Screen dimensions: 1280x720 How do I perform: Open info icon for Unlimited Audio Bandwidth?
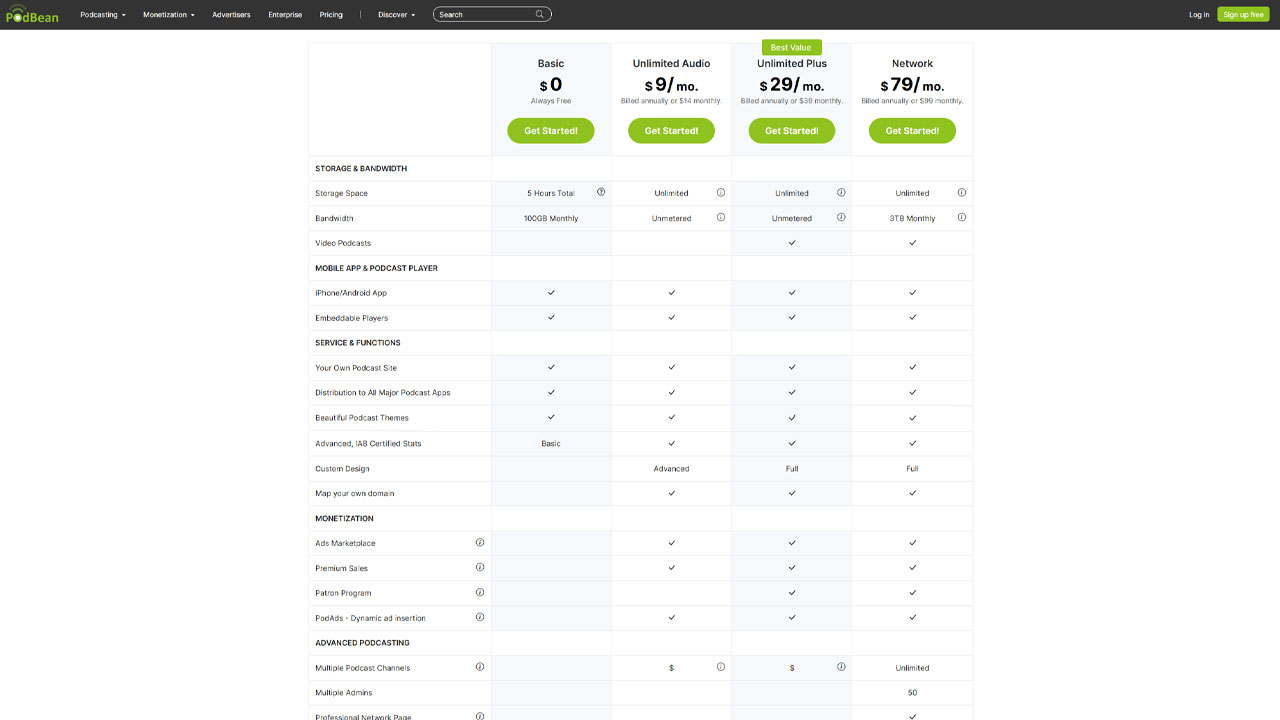[721, 217]
